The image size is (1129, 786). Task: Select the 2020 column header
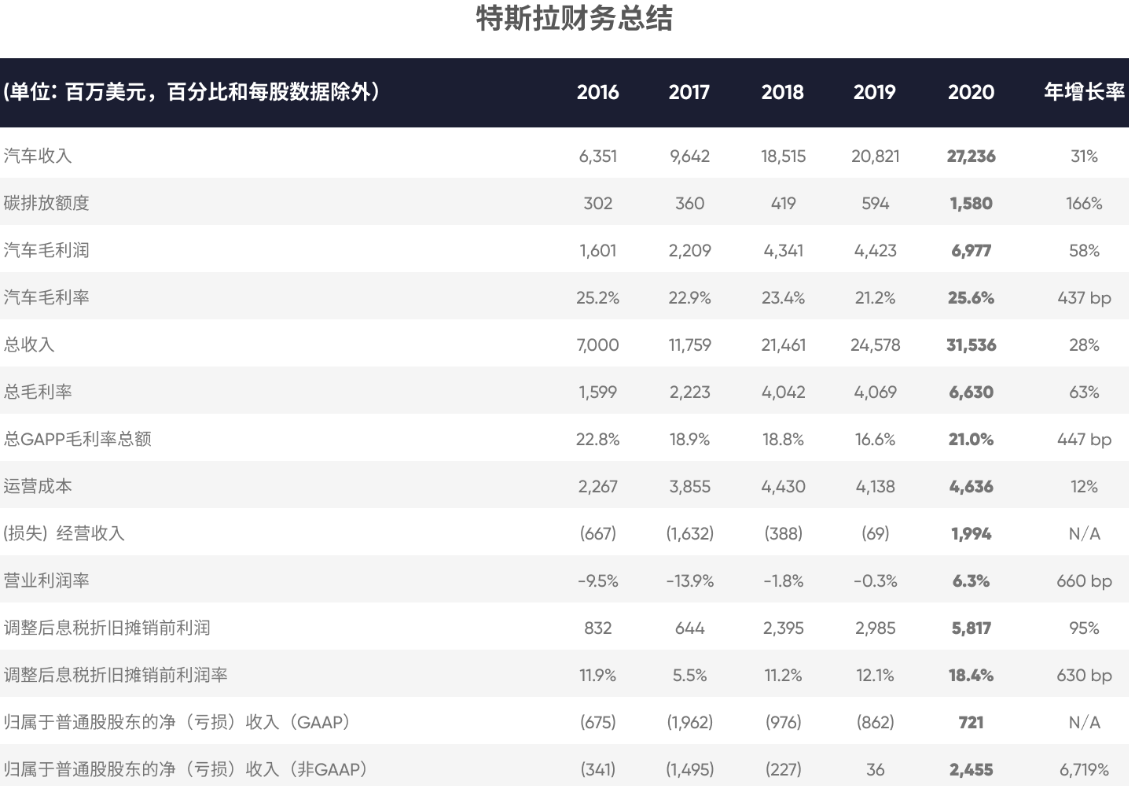[x=971, y=93]
